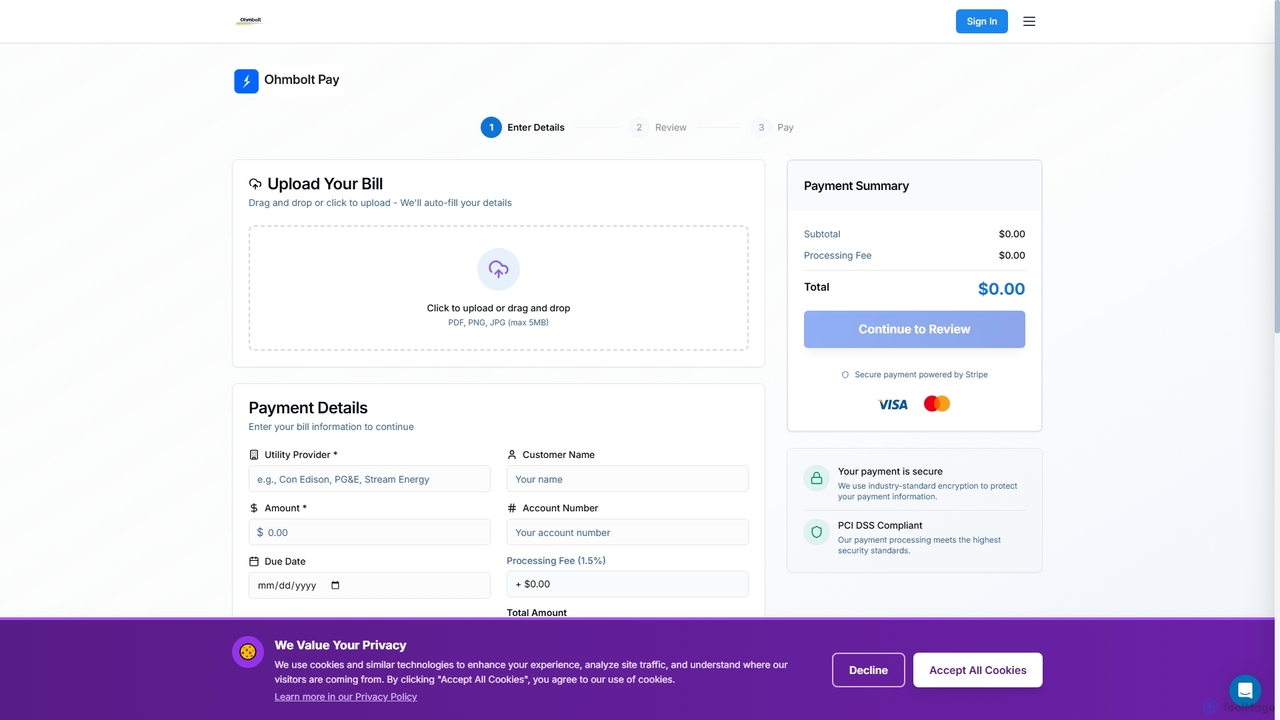Viewport: 1280px width, 720px height.
Task: Click the shield icon beside PCI DSS Compliant
Action: 816,532
